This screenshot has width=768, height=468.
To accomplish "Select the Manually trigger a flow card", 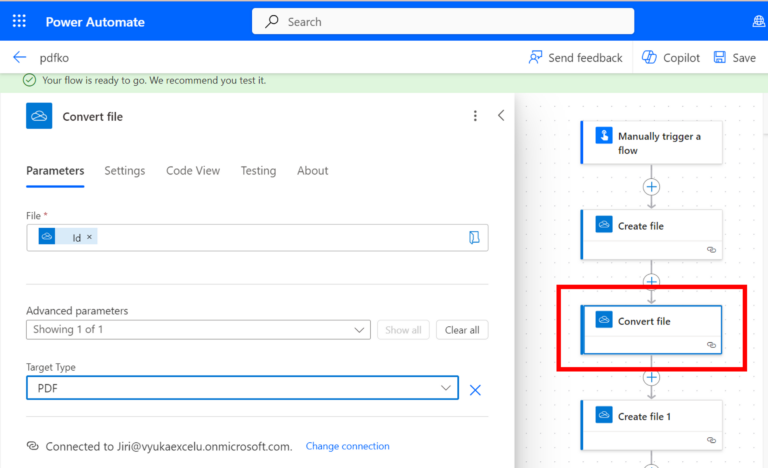I will tap(651, 143).
